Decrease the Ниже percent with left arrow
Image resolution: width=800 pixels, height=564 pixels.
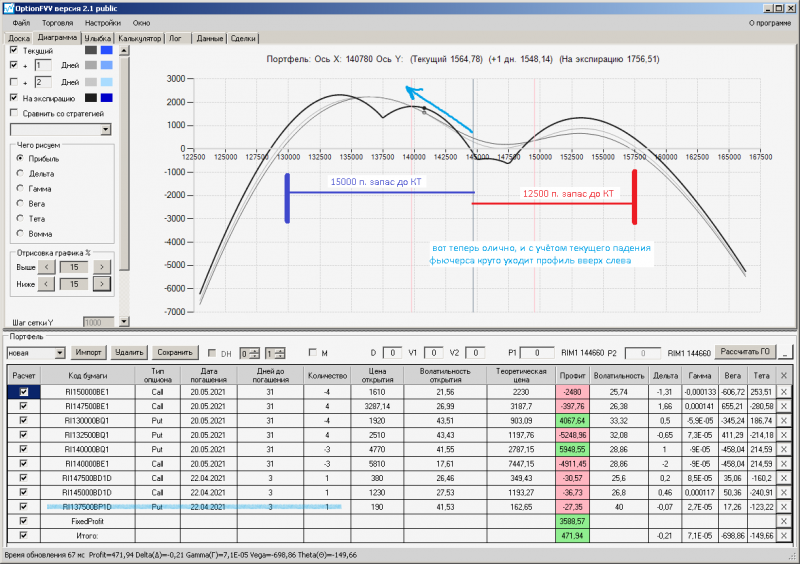point(46,284)
